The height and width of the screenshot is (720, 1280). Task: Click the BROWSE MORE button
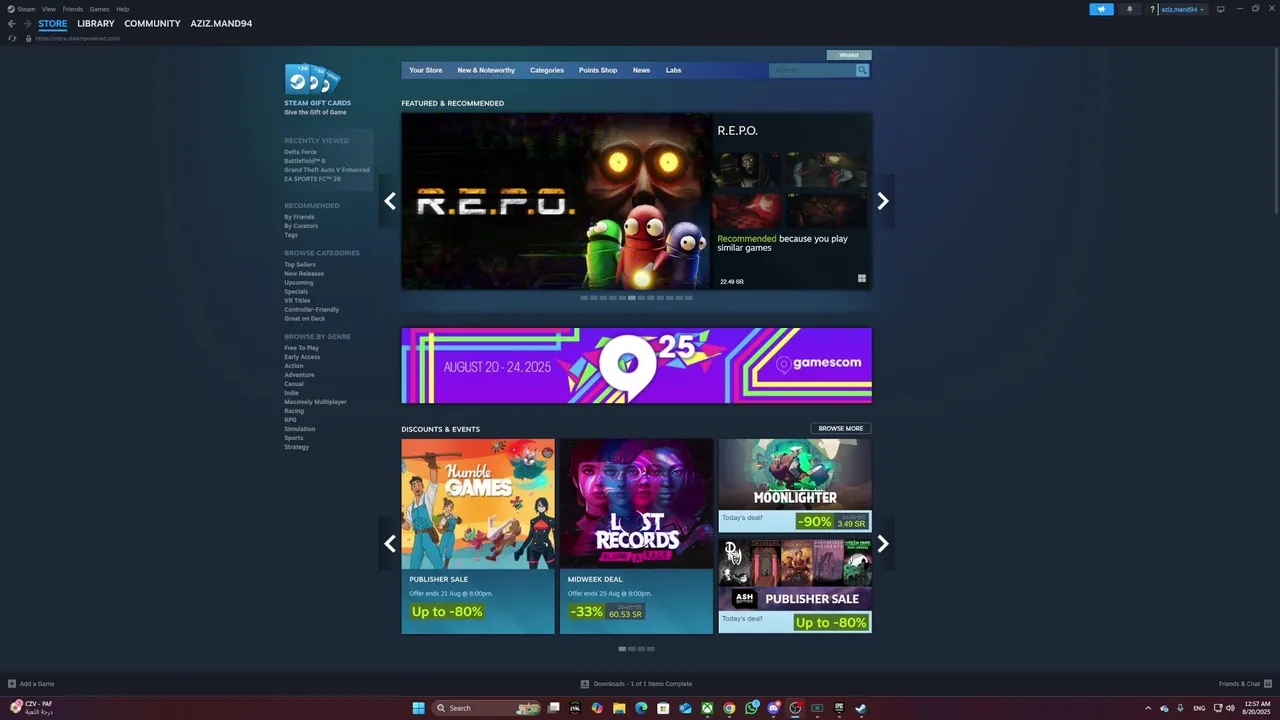840,428
